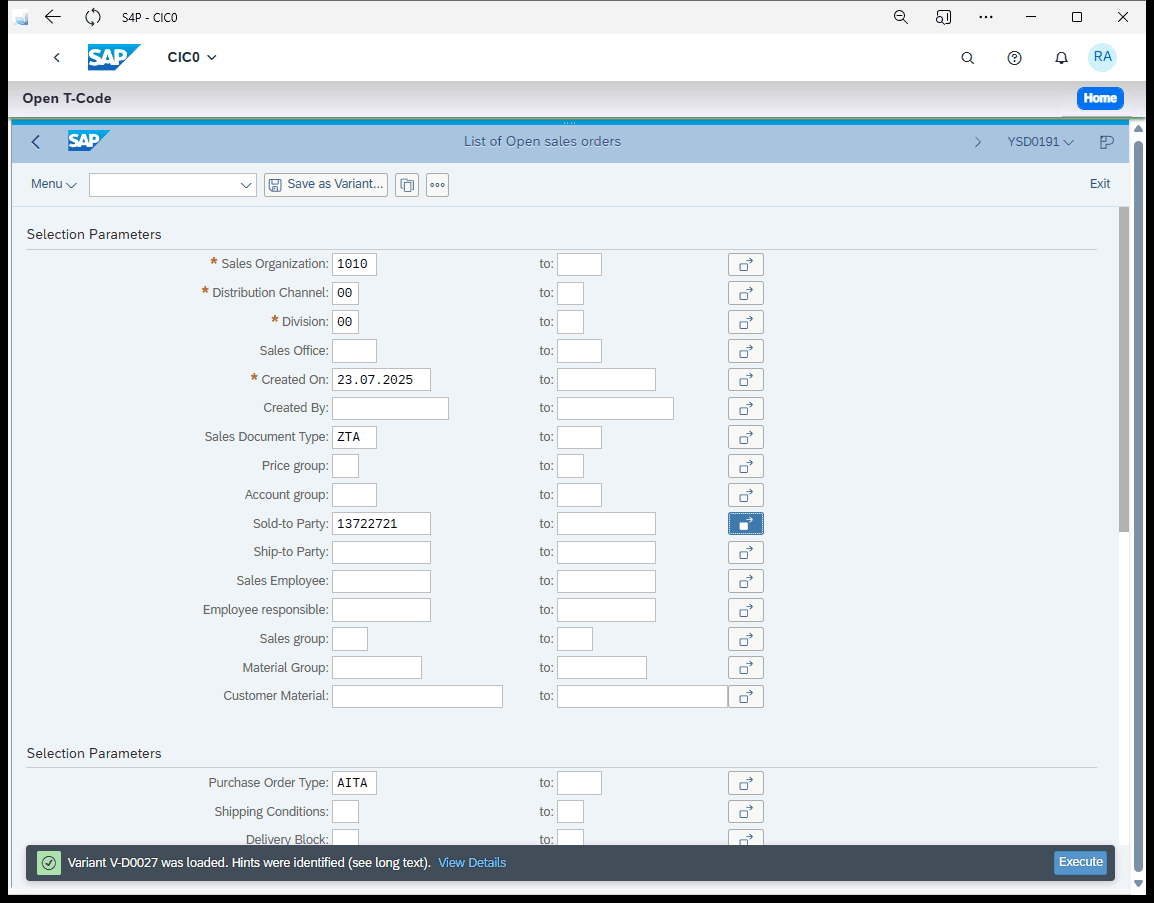Image resolution: width=1154 pixels, height=903 pixels.
Task: Click the green success status icon
Action: 49,863
